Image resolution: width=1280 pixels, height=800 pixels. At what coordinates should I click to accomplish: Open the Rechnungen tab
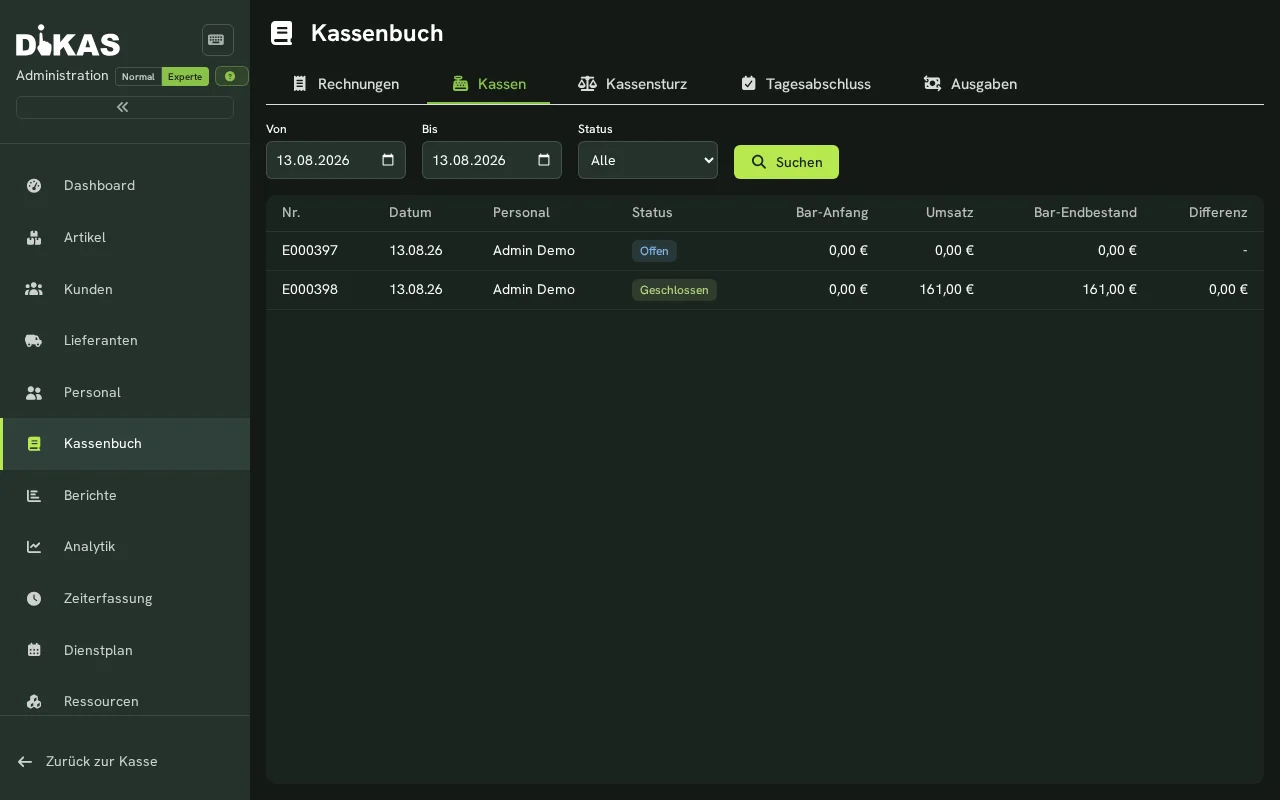[346, 84]
